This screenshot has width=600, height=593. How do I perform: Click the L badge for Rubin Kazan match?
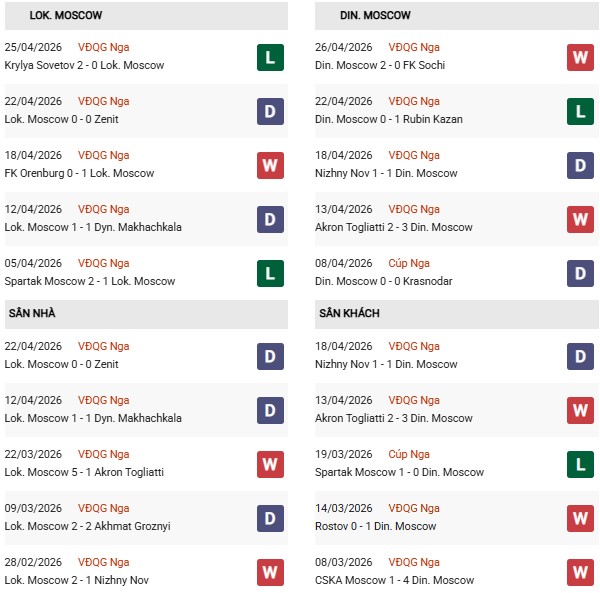click(581, 111)
